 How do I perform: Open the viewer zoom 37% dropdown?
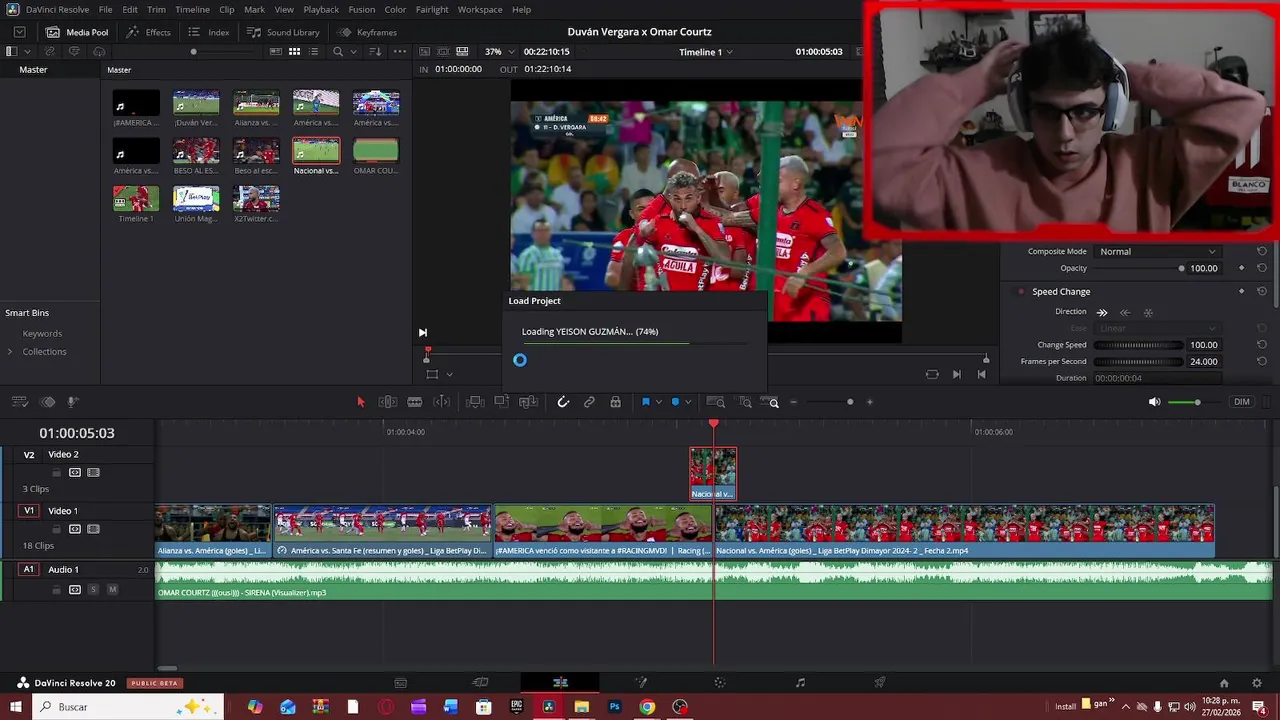coord(499,51)
